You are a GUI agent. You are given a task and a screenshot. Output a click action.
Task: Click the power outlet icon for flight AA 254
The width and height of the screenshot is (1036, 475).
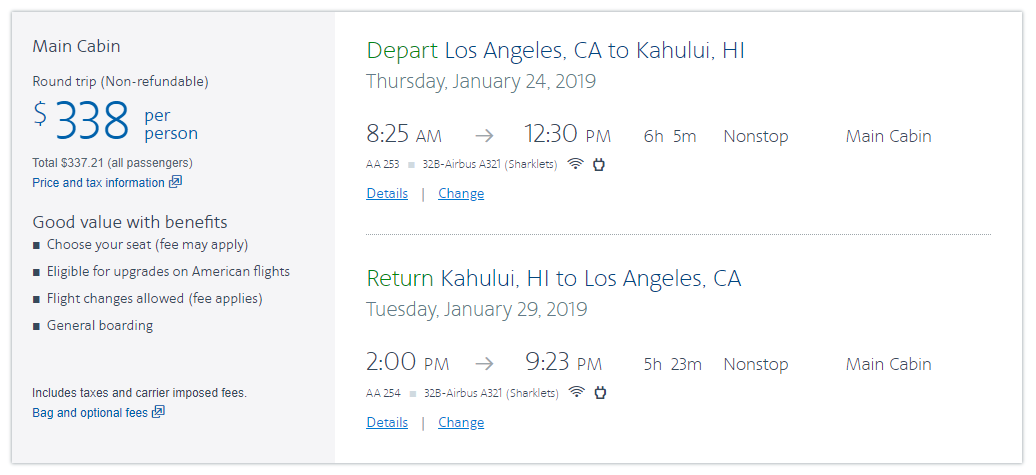[599, 392]
